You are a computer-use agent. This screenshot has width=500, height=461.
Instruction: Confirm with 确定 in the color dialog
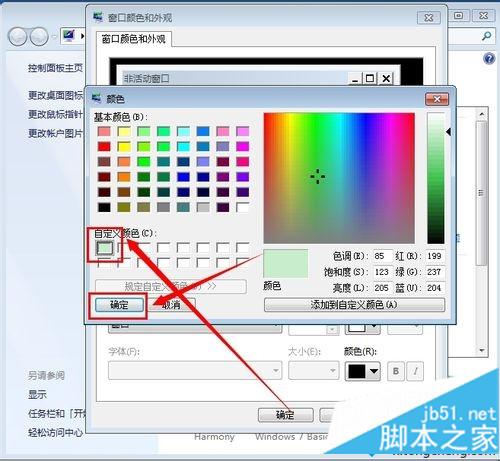(x=119, y=305)
